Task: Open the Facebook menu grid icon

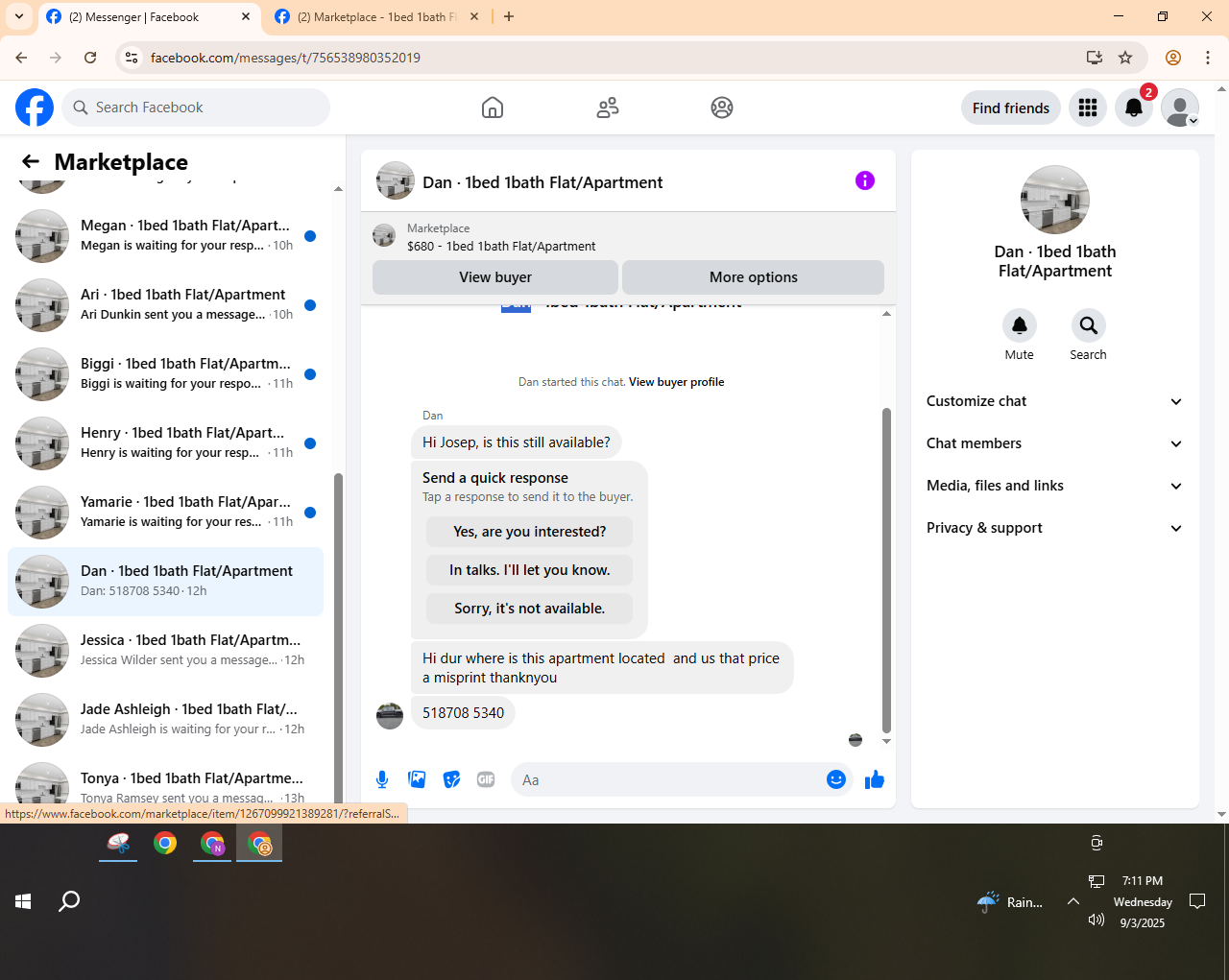Action: pyautogui.click(x=1088, y=108)
